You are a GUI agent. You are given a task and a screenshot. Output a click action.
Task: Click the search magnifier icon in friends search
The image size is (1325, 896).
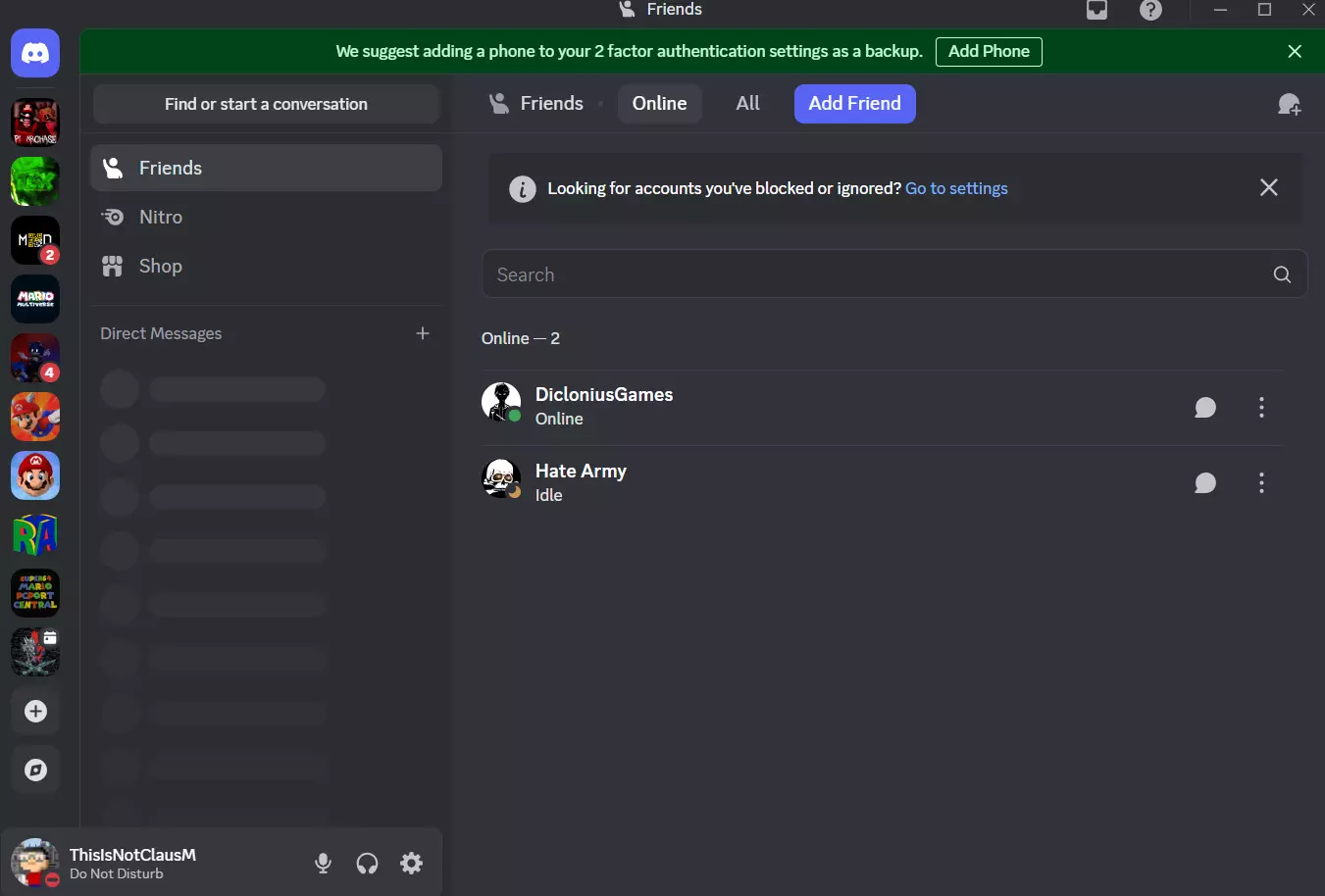pos(1282,274)
